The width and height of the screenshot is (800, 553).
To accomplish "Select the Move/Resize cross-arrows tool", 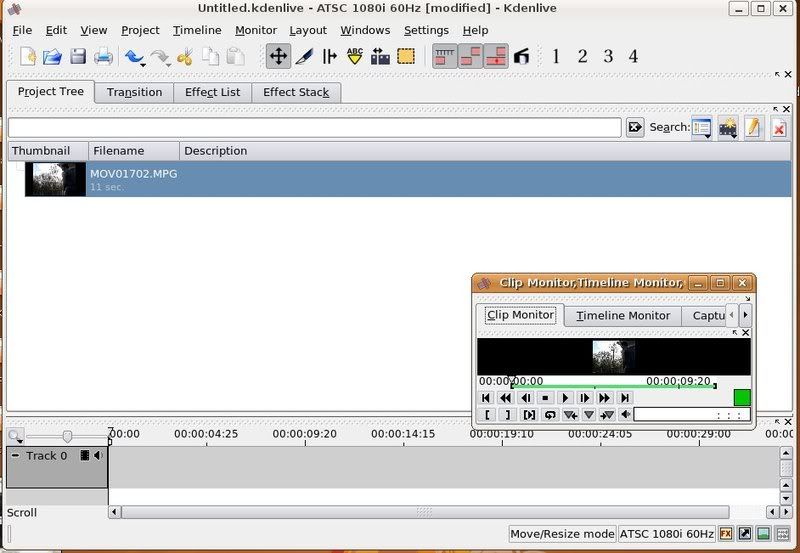I will pos(278,56).
